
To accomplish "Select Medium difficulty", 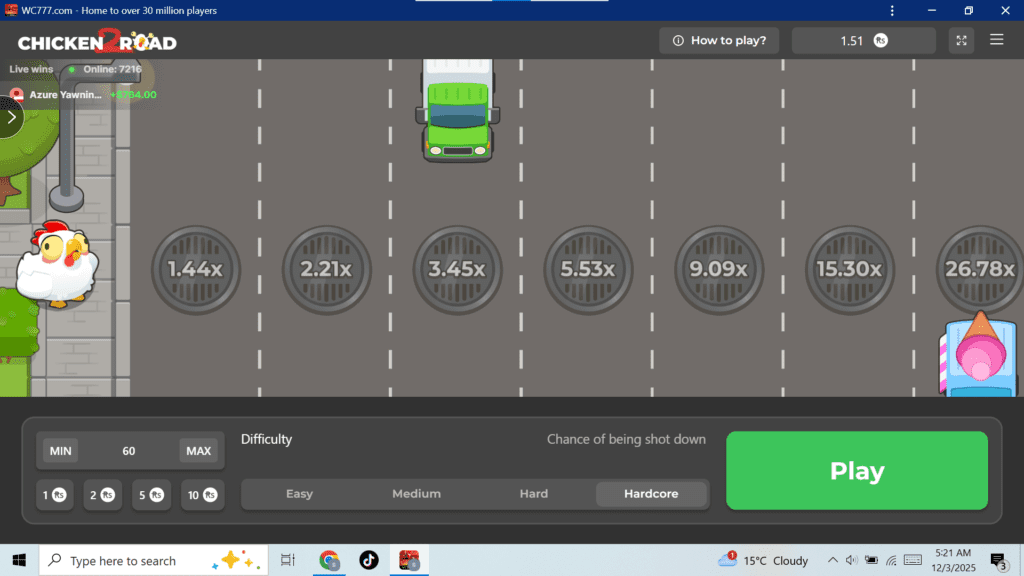I will click(416, 494).
